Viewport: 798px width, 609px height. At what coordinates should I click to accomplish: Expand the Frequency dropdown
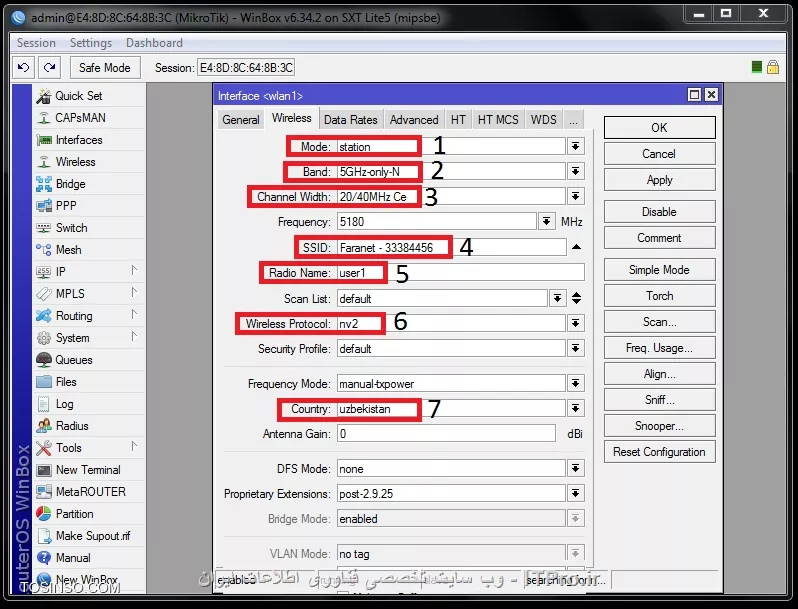[x=546, y=221]
